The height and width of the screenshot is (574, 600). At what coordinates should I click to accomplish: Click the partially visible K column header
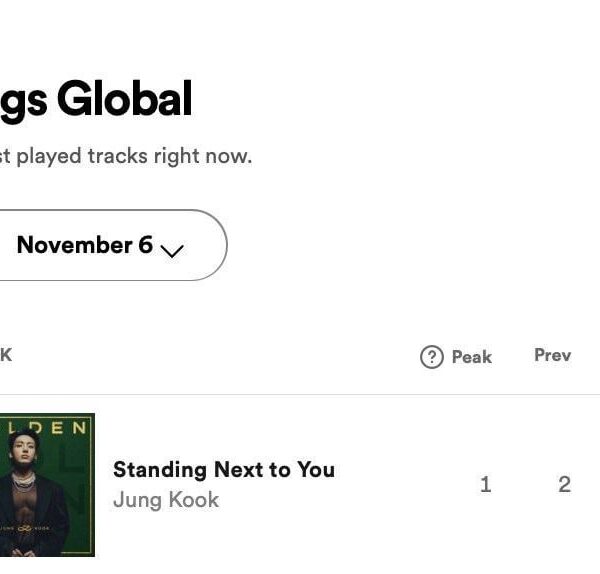click(6, 355)
